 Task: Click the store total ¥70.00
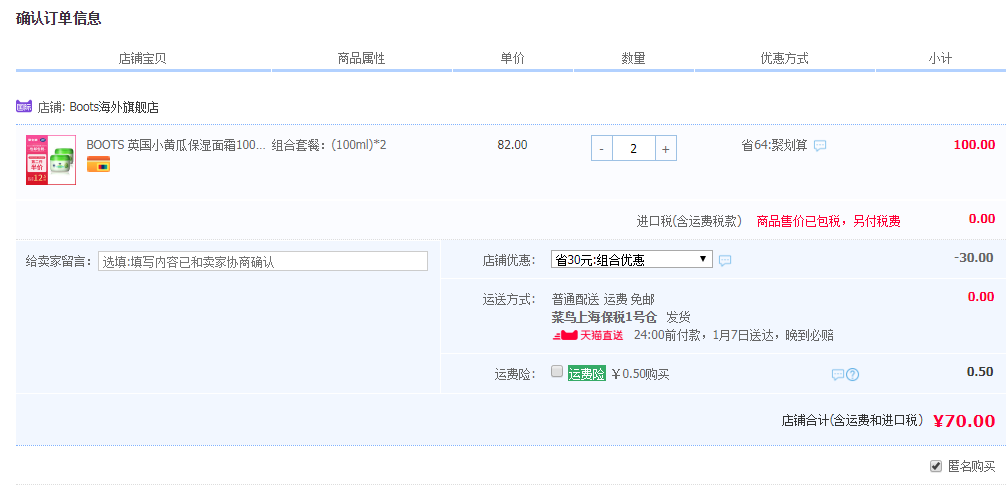pos(964,421)
